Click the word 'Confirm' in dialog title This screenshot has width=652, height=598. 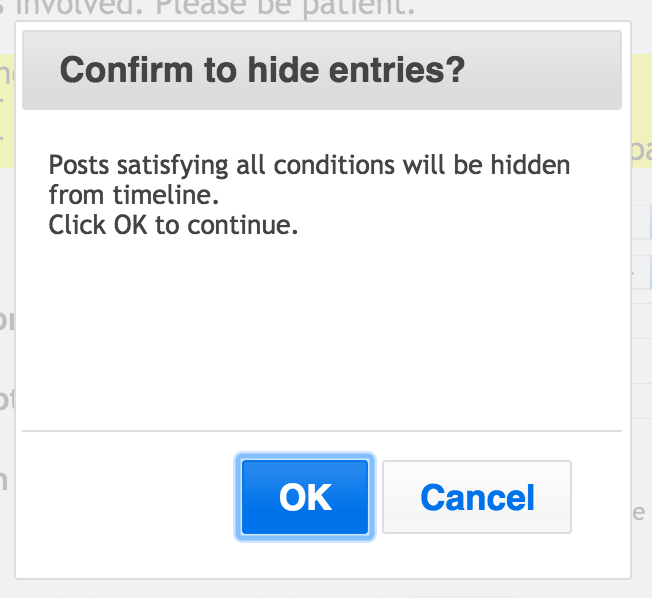click(x=126, y=70)
